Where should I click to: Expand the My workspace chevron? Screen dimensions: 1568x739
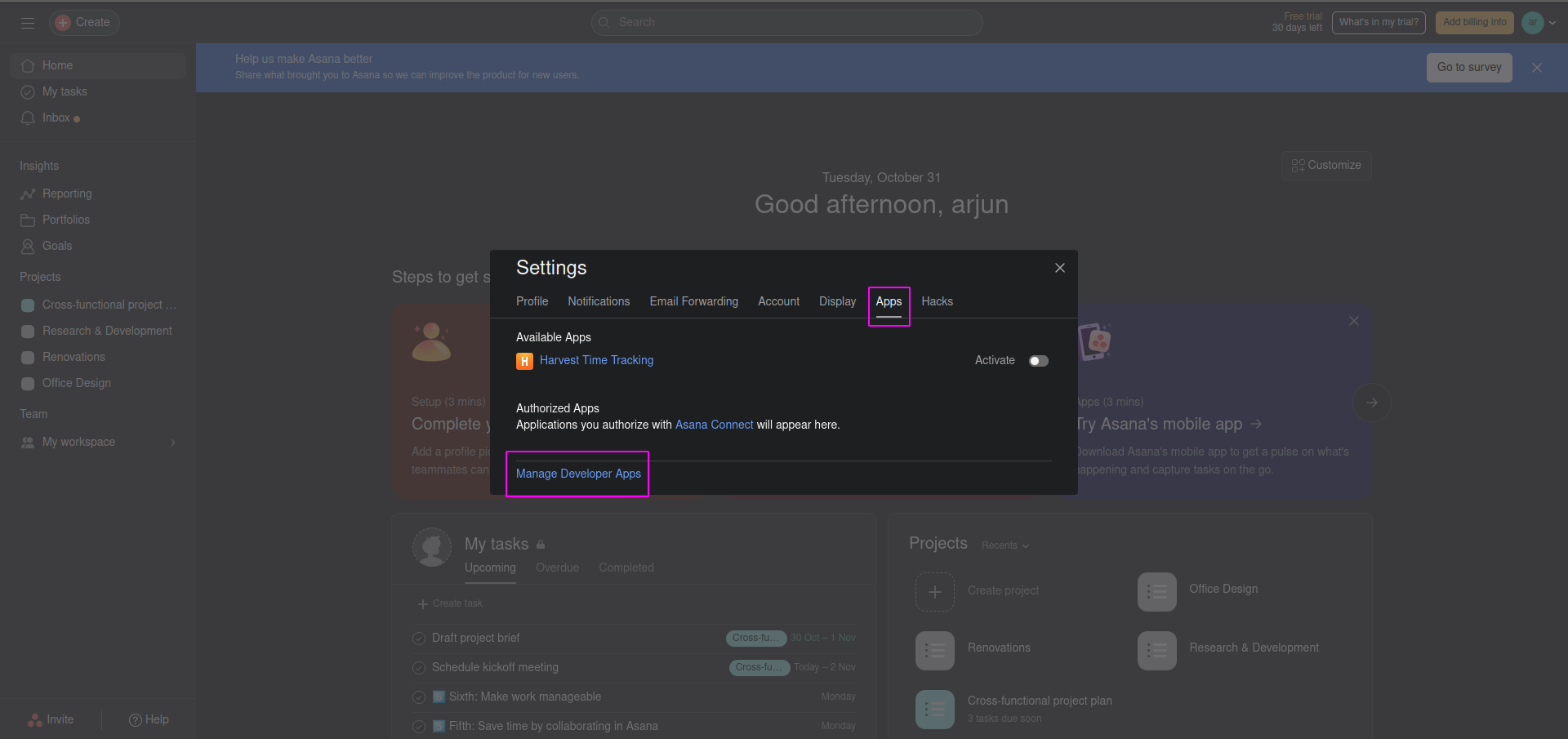(173, 443)
